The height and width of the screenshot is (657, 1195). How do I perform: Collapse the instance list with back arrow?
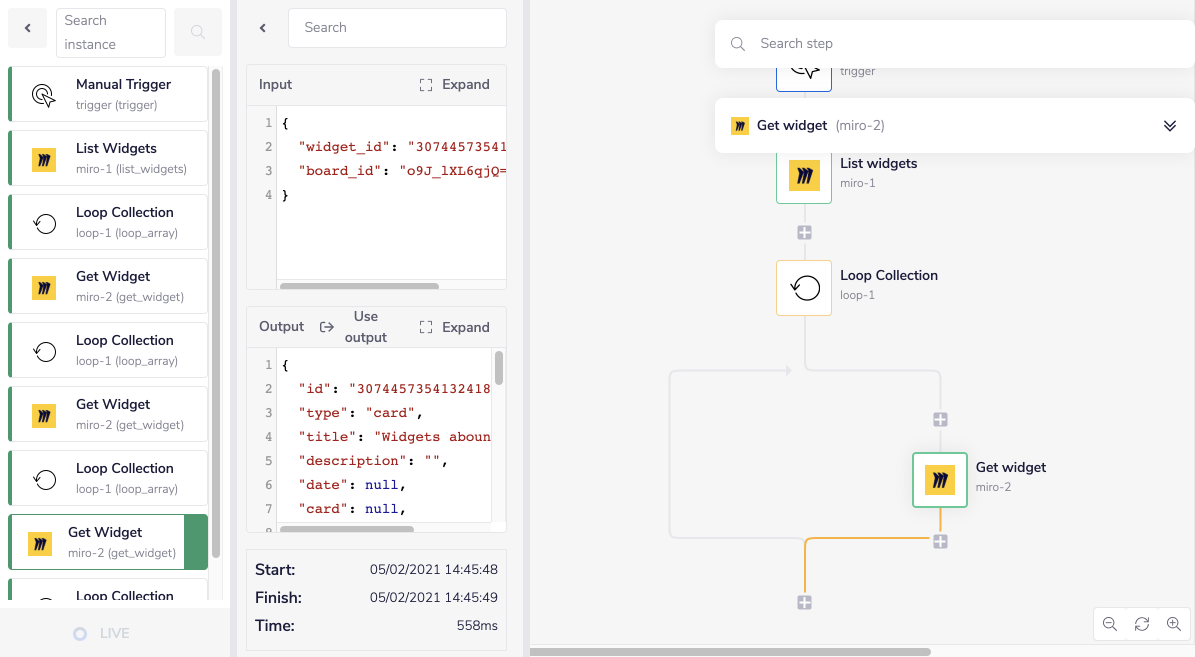(28, 29)
